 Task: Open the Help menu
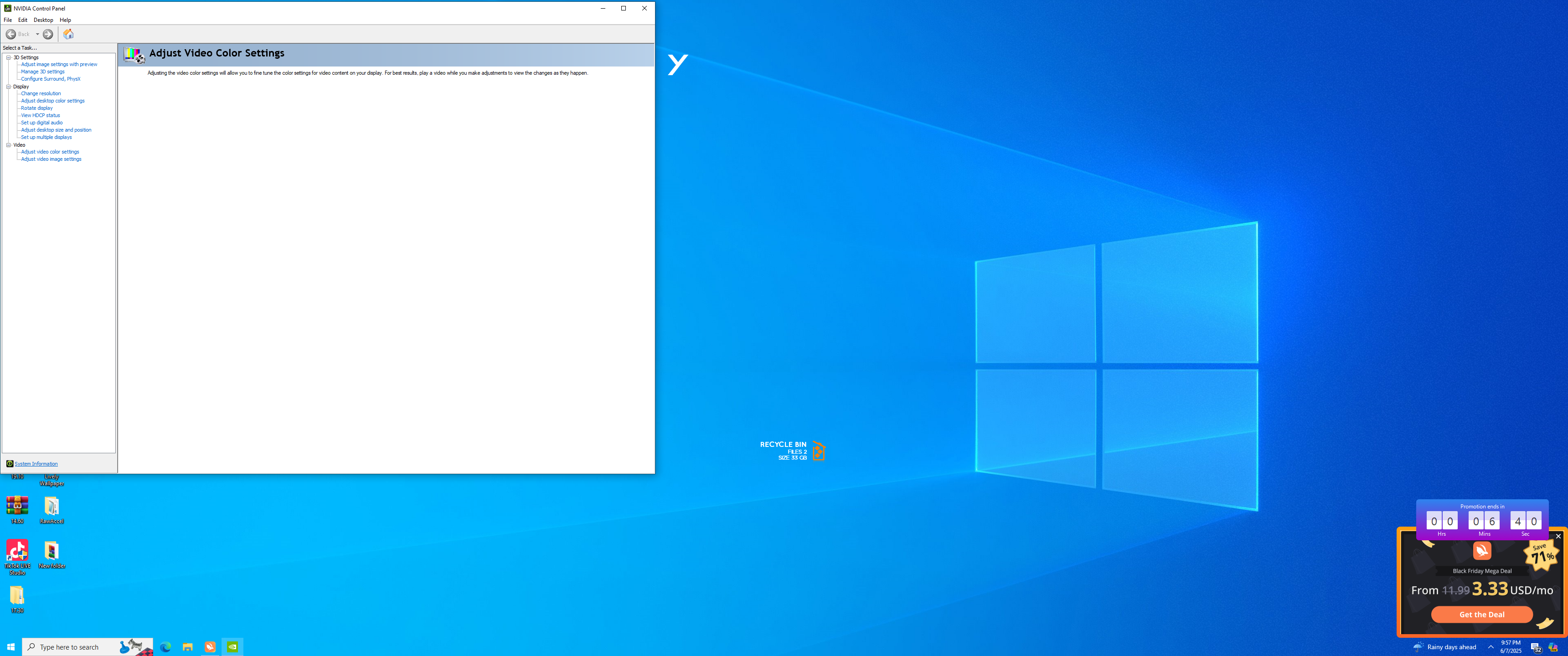pyautogui.click(x=65, y=20)
